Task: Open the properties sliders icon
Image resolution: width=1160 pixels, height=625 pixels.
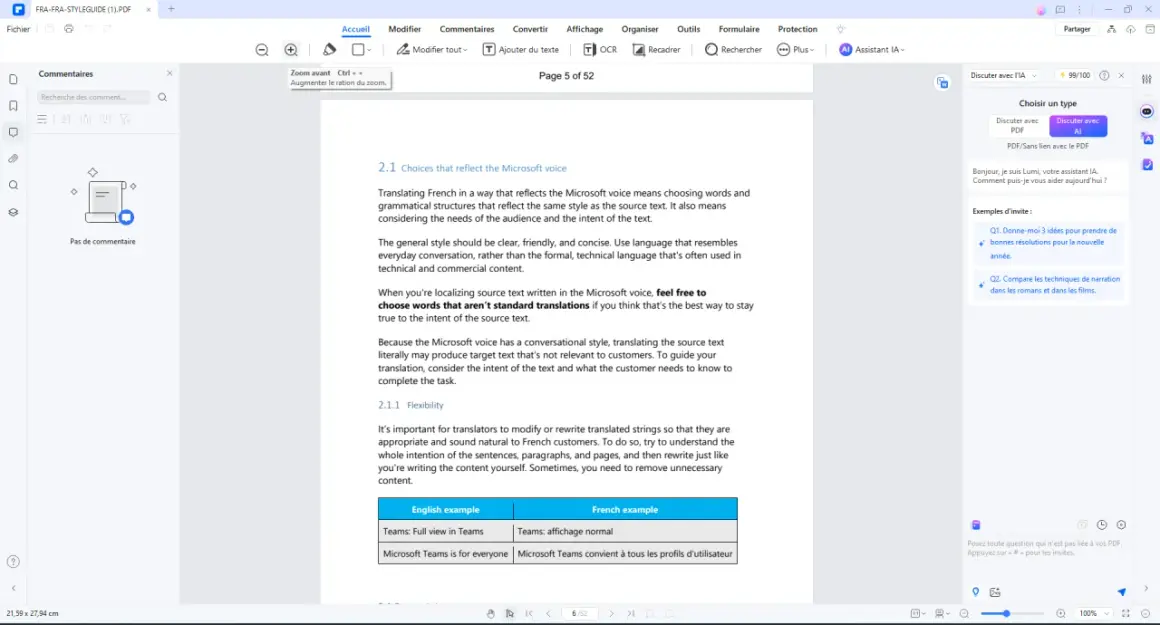Action: click(x=1147, y=79)
